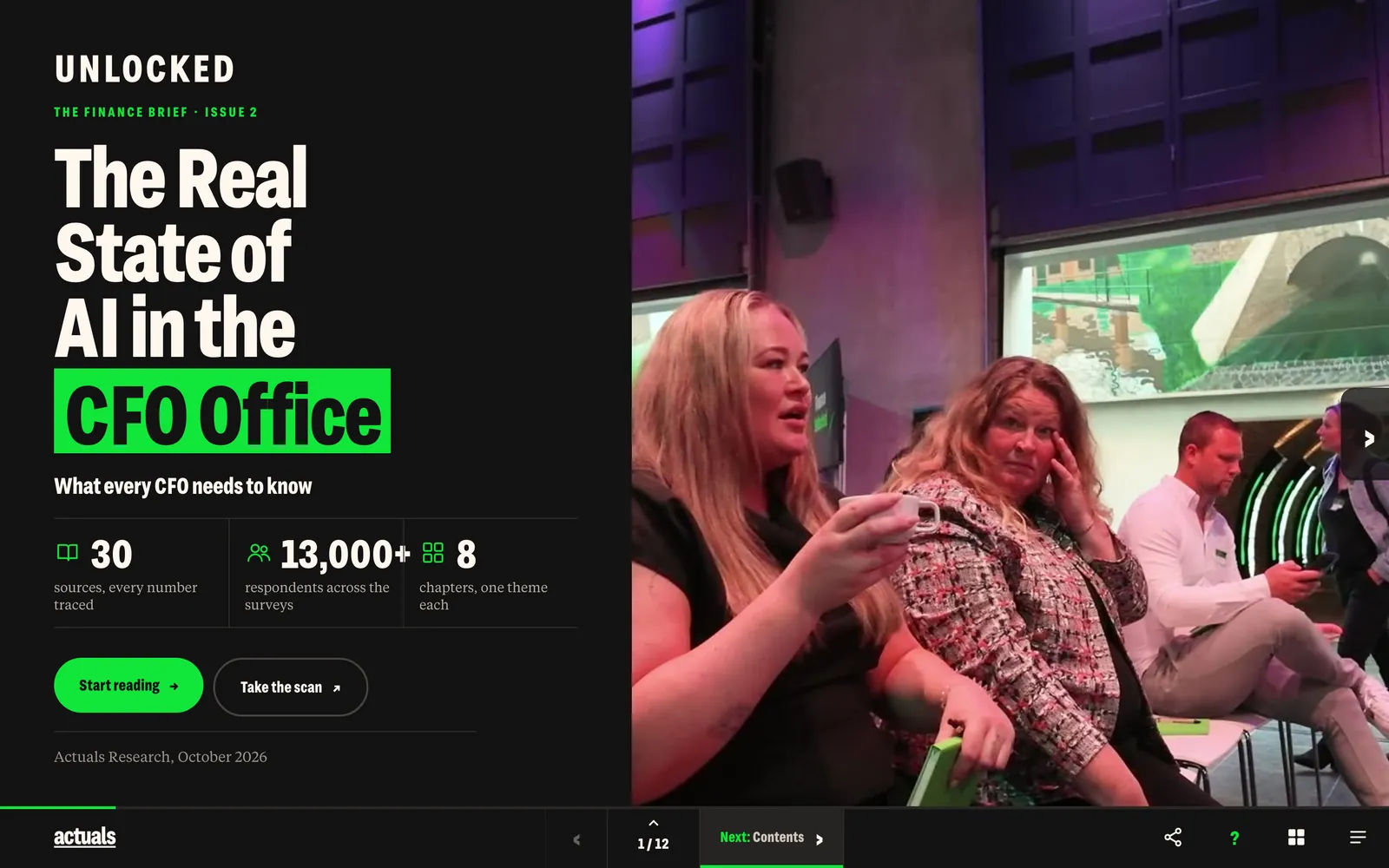The image size is (1389, 868).
Task: Click the grid icon beside 8 chapters
Action: coord(432,553)
